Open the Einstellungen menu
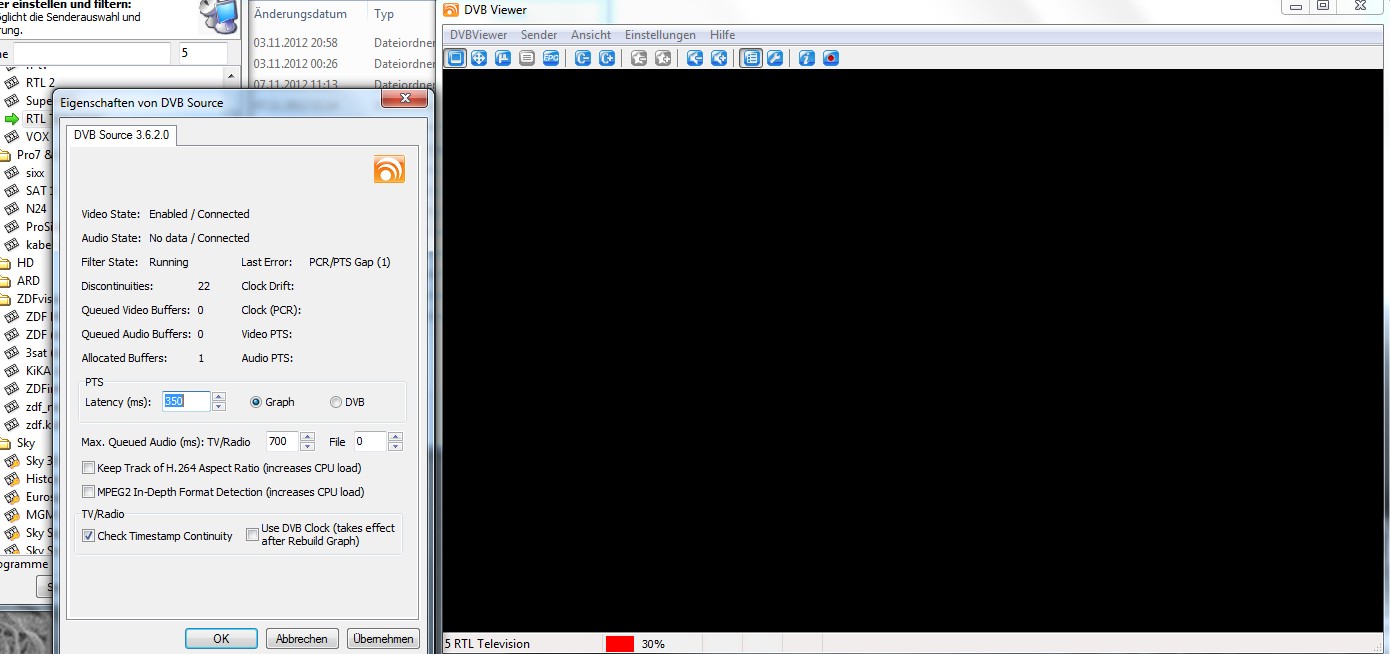This screenshot has width=1390, height=654. 659,35
